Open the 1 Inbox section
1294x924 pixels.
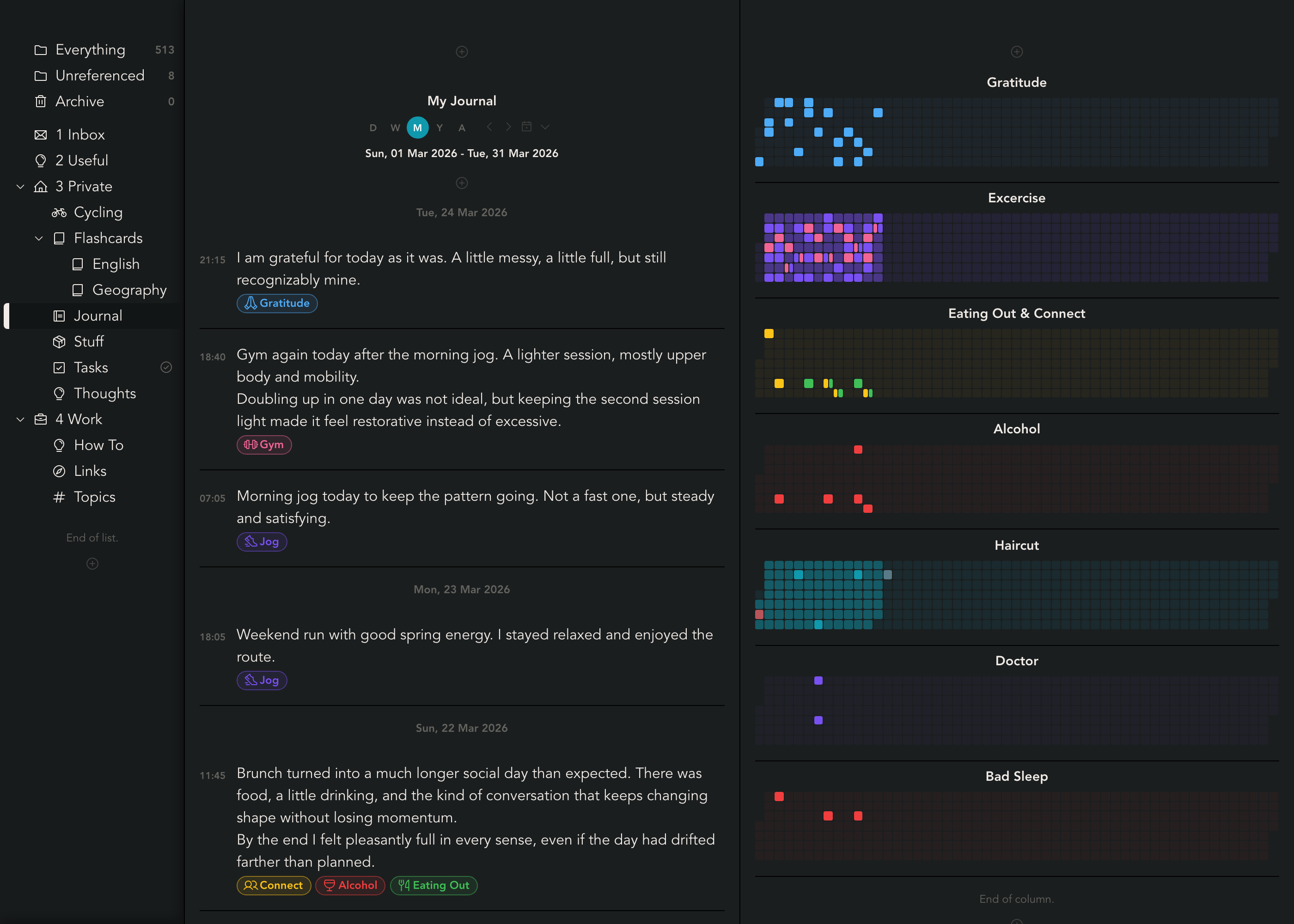click(x=80, y=135)
